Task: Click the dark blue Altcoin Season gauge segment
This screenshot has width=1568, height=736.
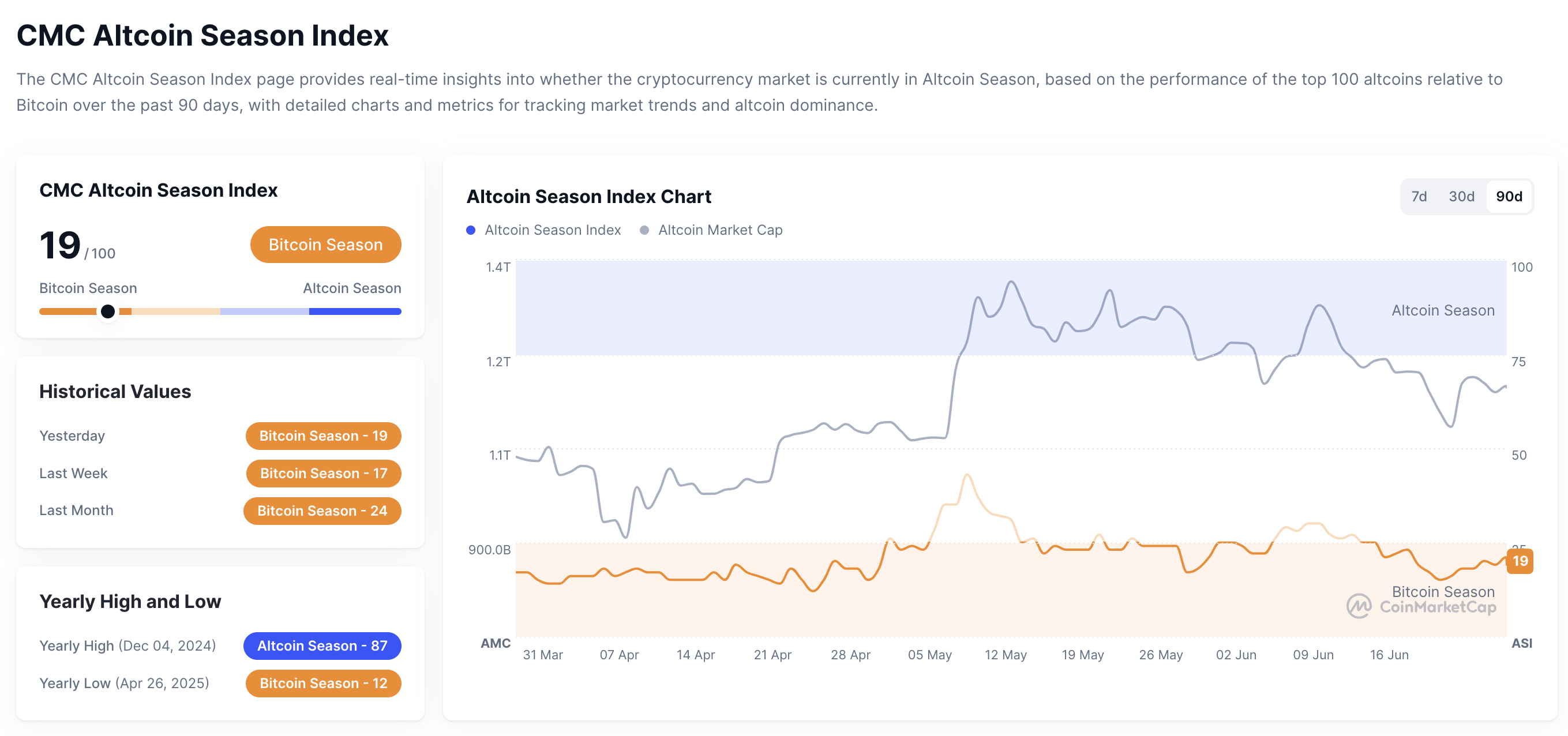Action: pyautogui.click(x=355, y=311)
